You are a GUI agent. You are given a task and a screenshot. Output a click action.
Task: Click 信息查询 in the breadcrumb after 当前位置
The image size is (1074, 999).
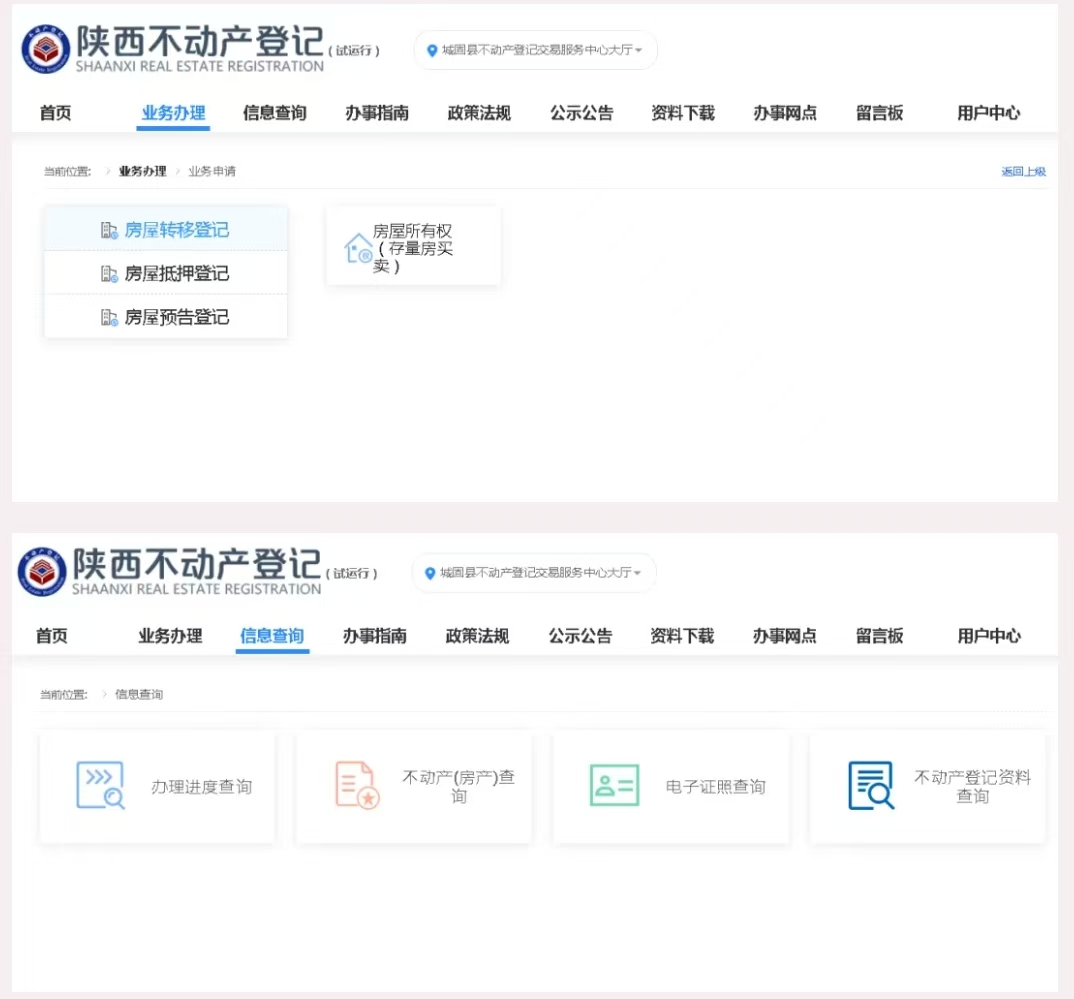(139, 694)
